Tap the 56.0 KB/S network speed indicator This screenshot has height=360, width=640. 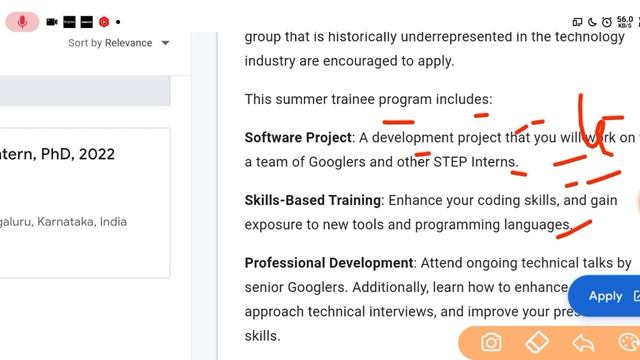click(x=625, y=22)
